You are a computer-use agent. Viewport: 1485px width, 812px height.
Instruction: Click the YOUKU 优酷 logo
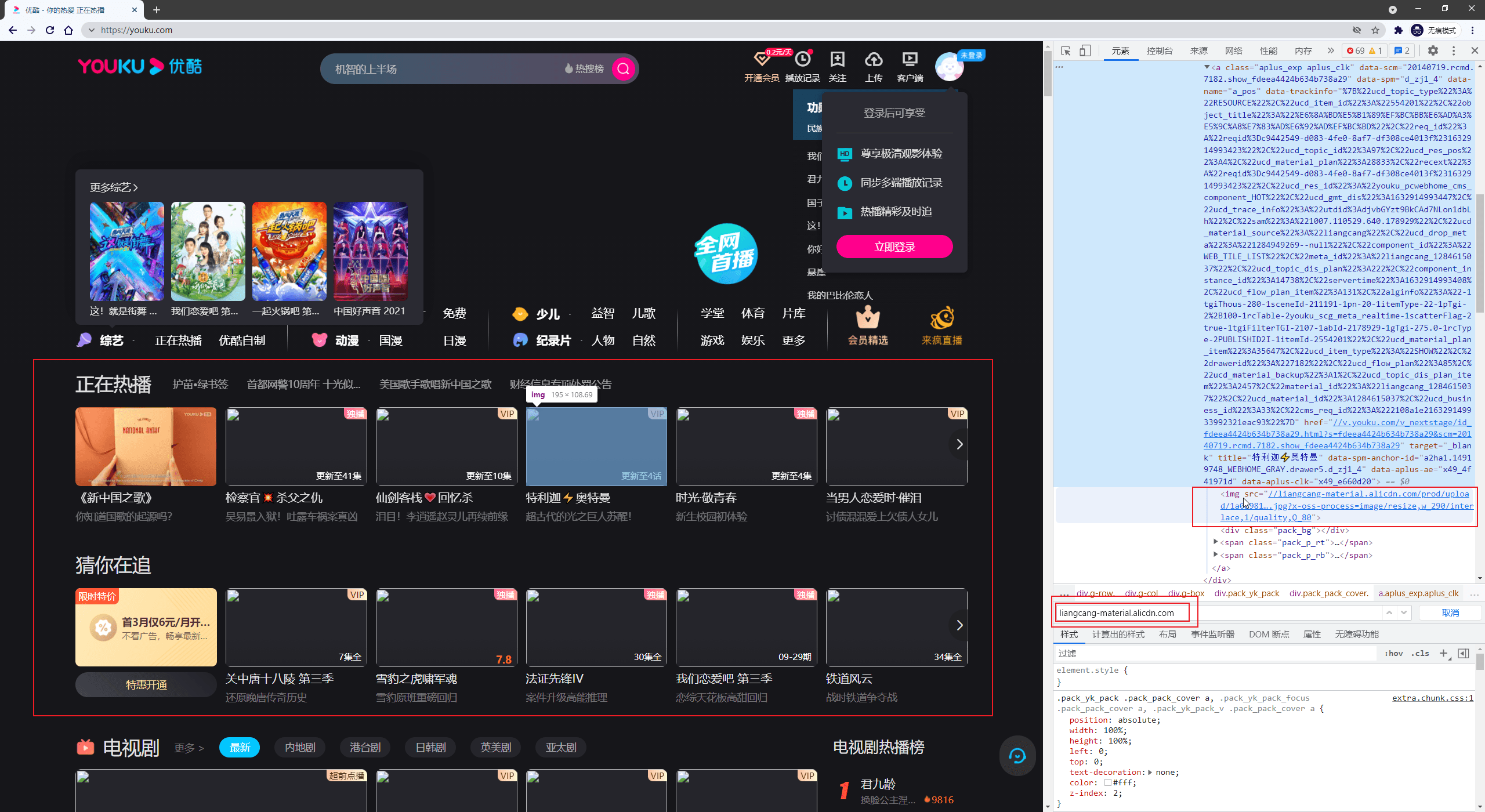pyautogui.click(x=140, y=67)
